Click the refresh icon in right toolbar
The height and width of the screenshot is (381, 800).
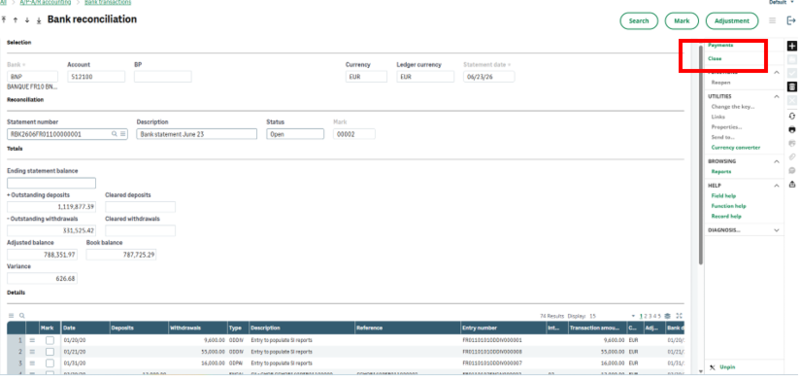point(792,116)
